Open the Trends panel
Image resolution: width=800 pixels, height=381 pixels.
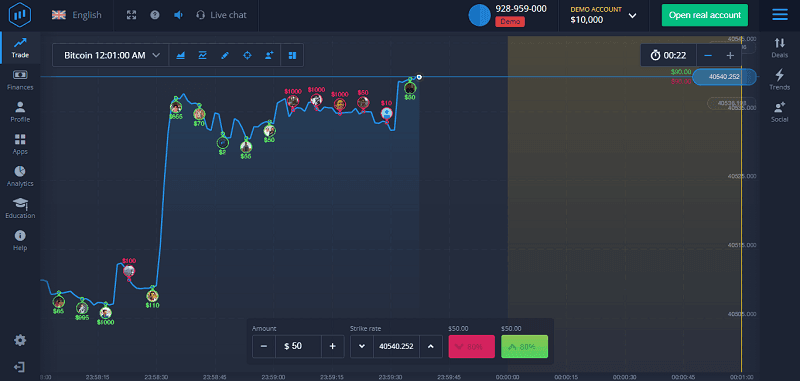click(780, 80)
